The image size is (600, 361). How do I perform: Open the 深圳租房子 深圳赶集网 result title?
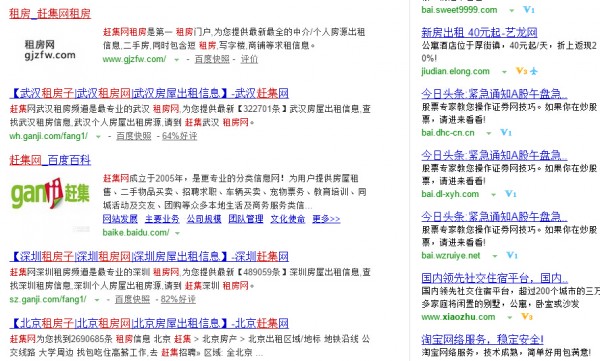coord(149,256)
